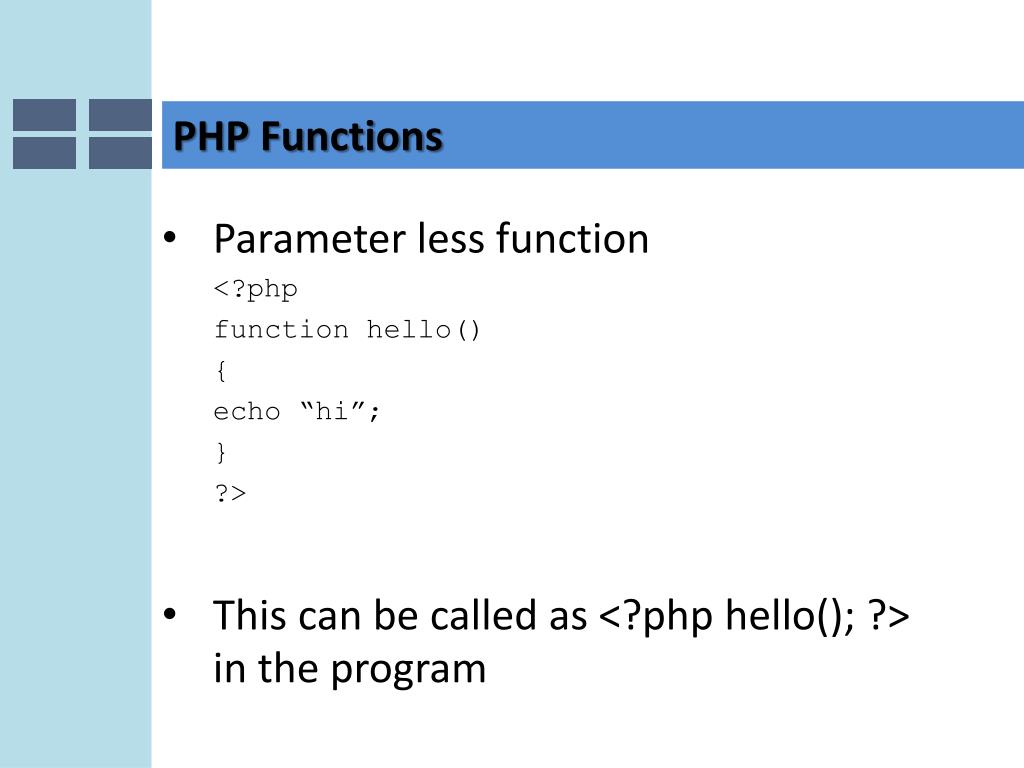Screen dimensions: 1024x768
Task: Click the opening curly brace line
Action: pyautogui.click(x=221, y=371)
